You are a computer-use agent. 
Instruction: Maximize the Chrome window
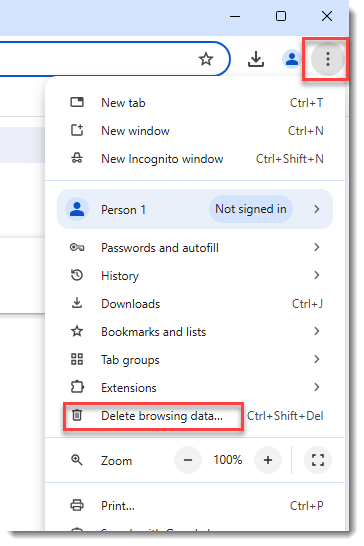[281, 16]
